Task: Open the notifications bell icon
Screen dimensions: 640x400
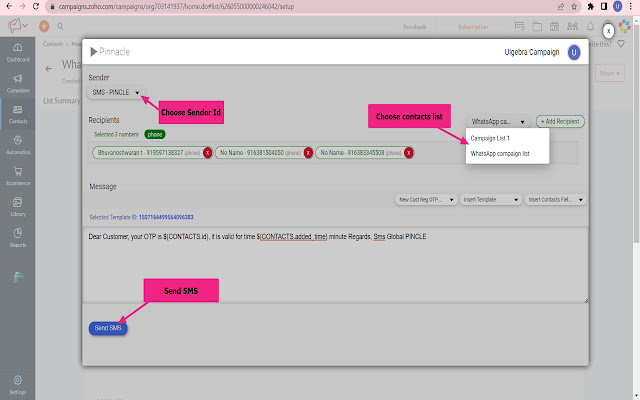Action: (x=590, y=27)
